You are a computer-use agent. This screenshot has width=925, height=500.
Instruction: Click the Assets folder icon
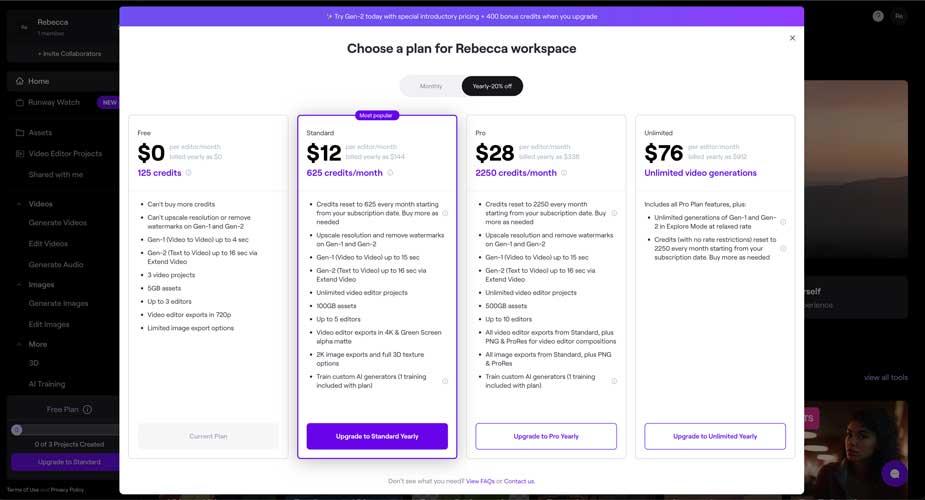(x=19, y=133)
